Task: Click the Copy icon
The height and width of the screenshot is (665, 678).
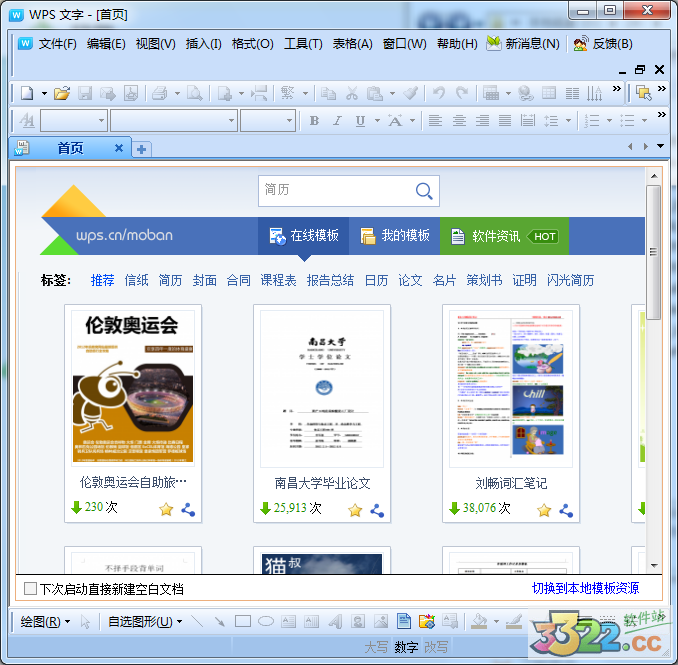Action: [x=329, y=93]
